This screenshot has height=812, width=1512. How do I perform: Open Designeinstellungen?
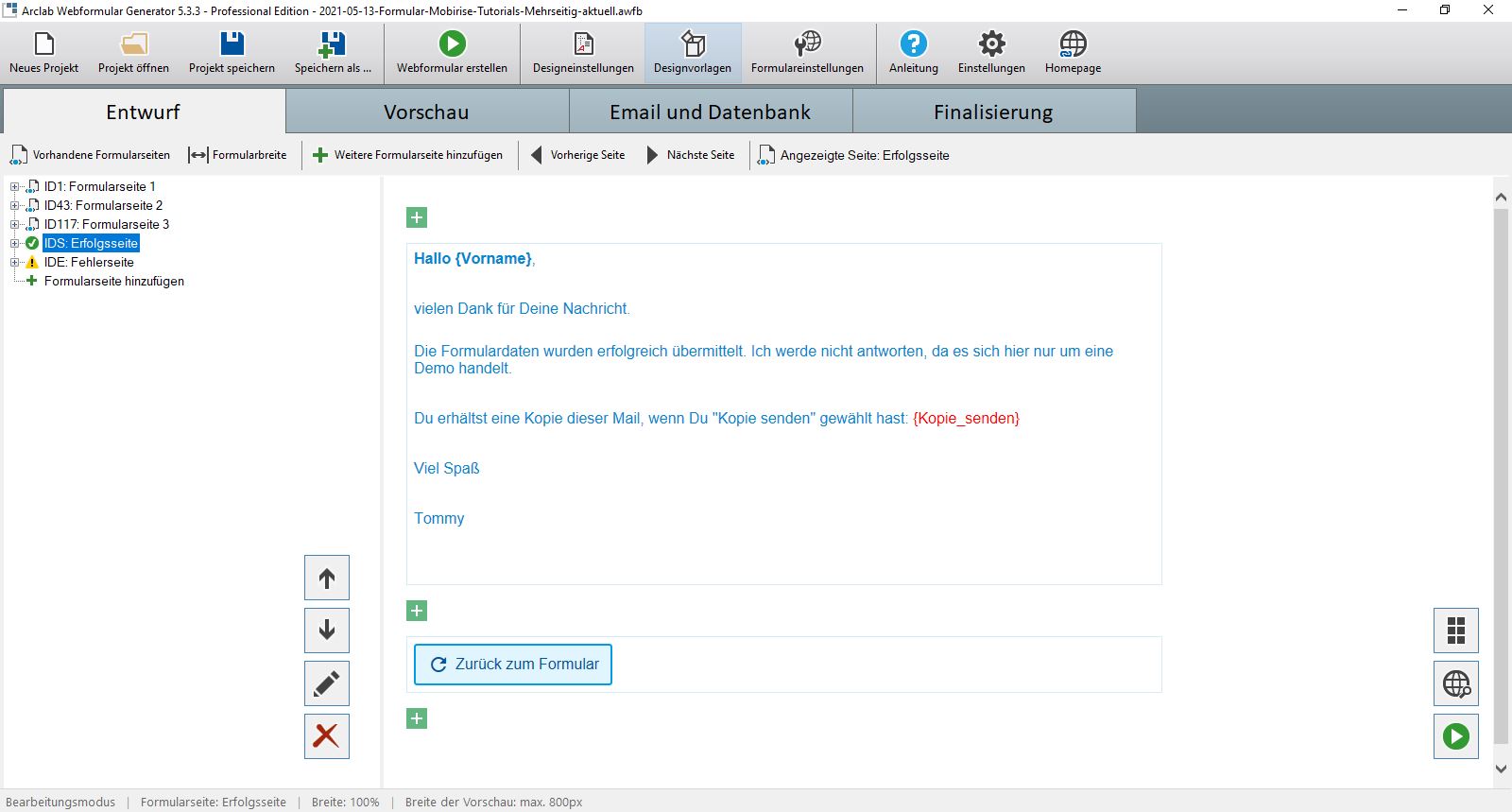point(583,54)
